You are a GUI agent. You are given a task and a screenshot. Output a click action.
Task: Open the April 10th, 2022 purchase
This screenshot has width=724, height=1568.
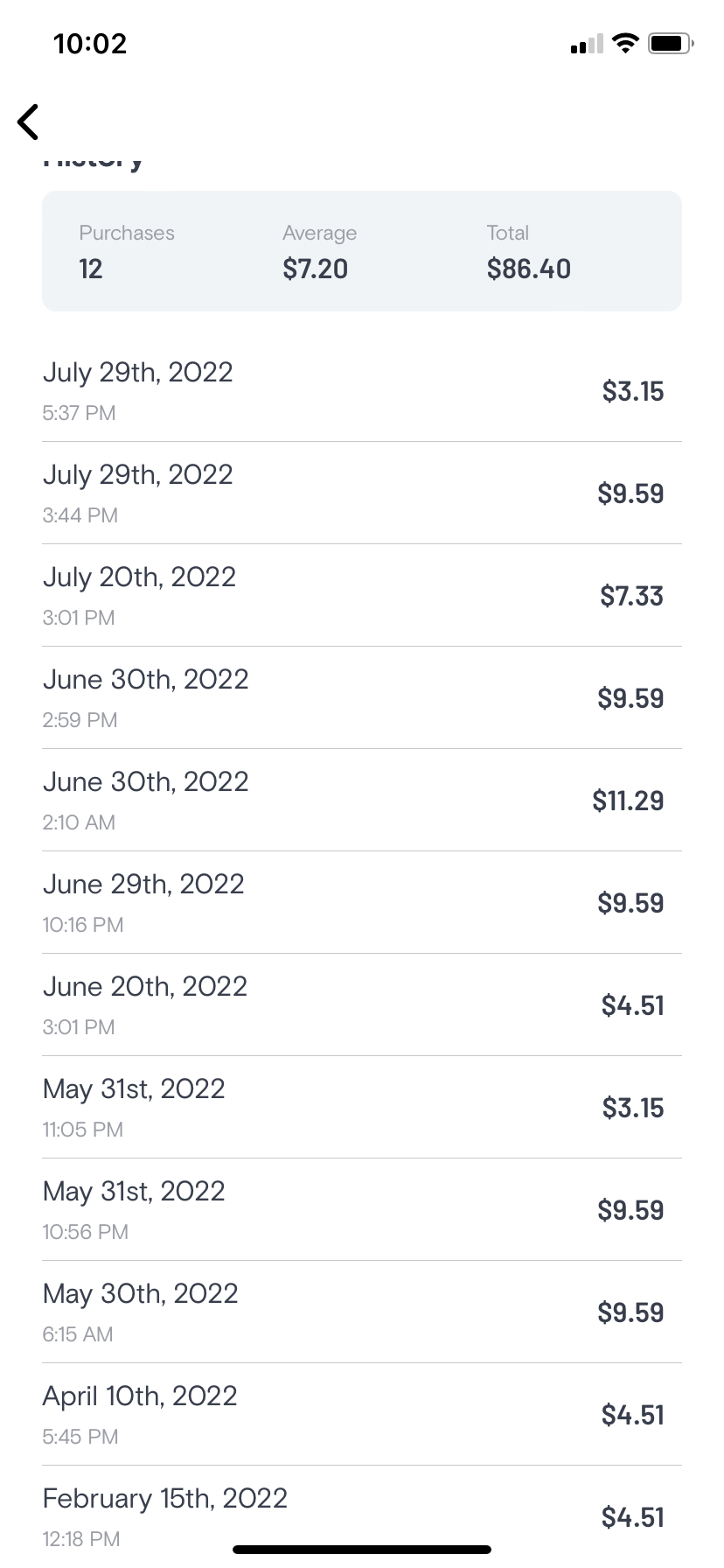(362, 1414)
